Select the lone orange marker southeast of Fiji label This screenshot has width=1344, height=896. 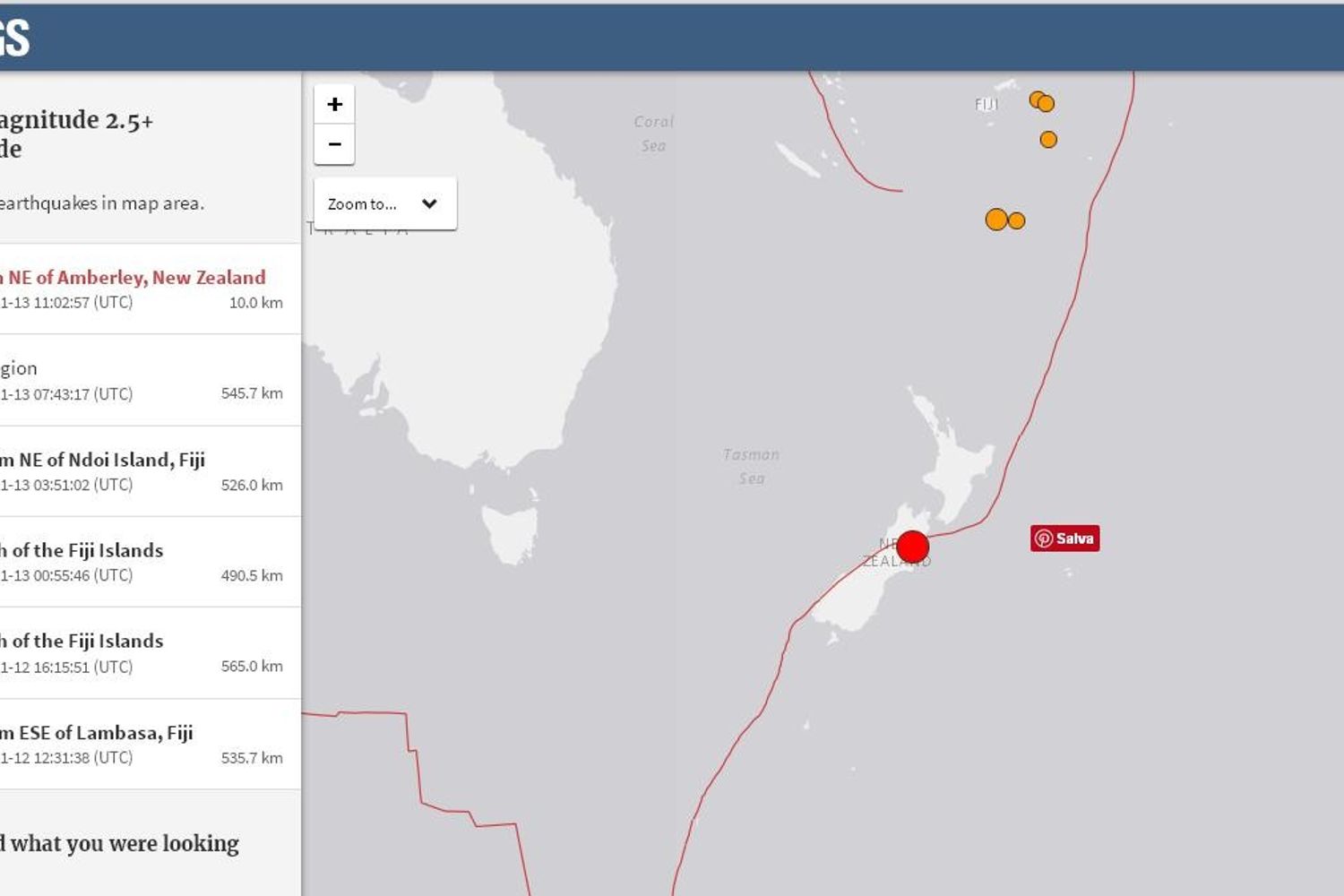coord(1048,140)
